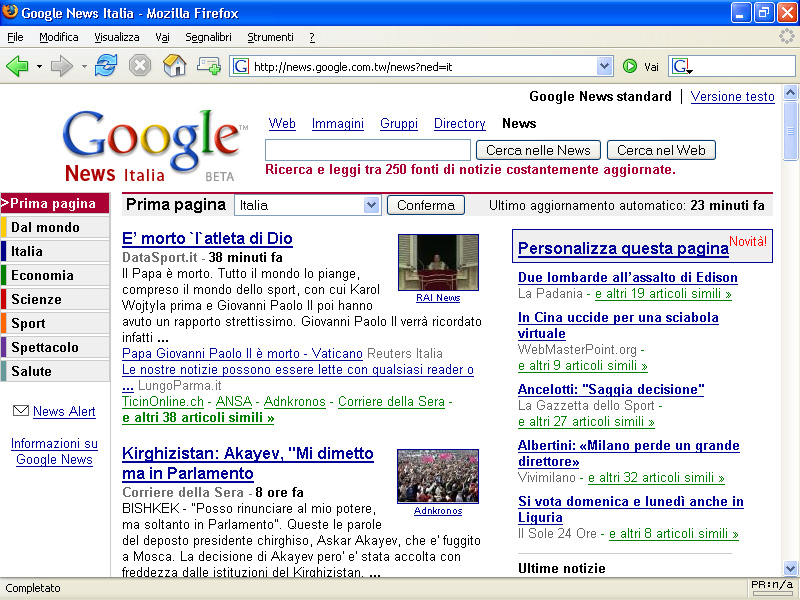The width and height of the screenshot is (800, 600).
Task: Open the Italia edition dropdown
Action: (x=308, y=205)
